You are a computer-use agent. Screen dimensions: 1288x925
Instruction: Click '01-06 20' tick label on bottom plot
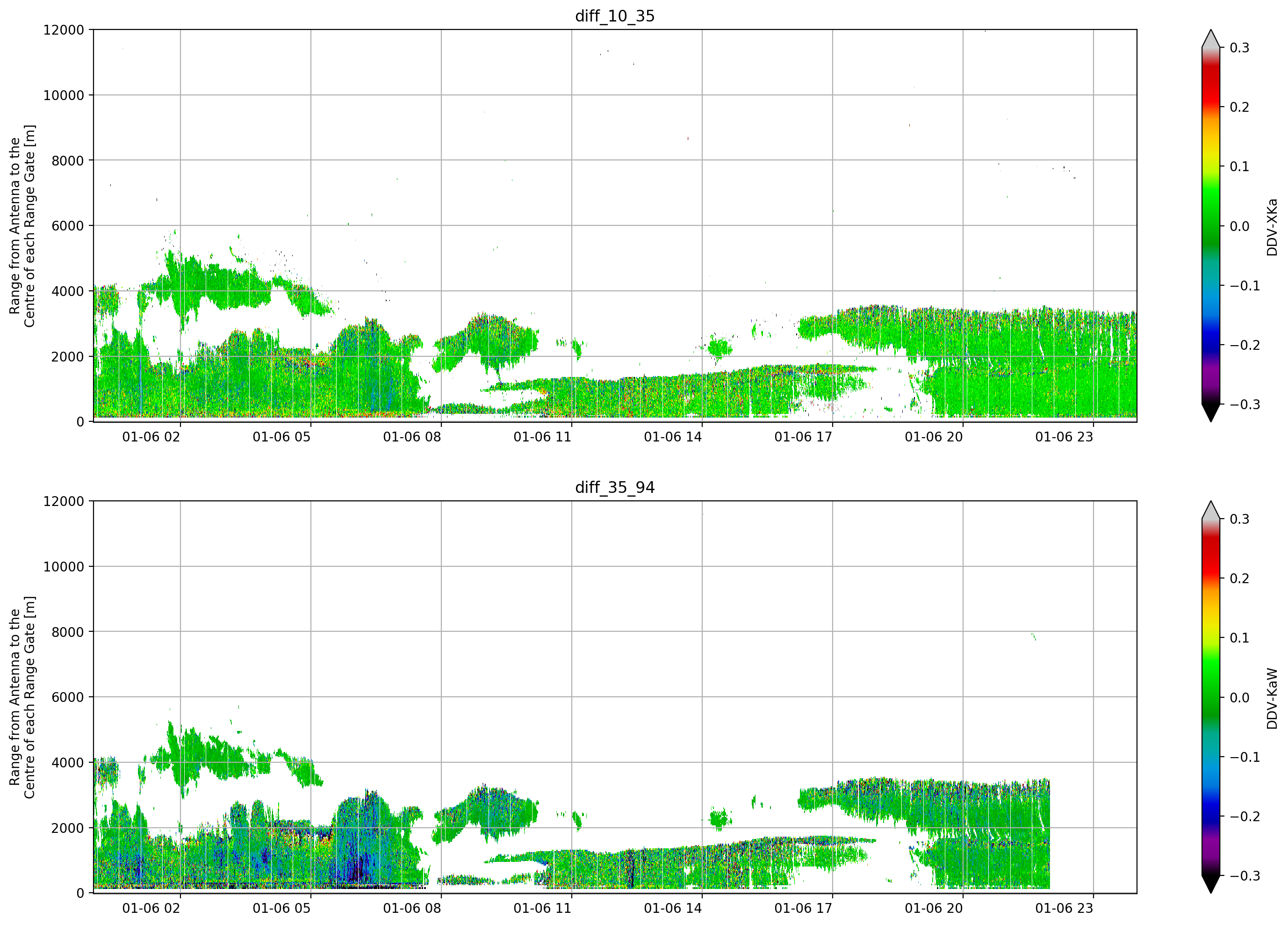pos(934,908)
